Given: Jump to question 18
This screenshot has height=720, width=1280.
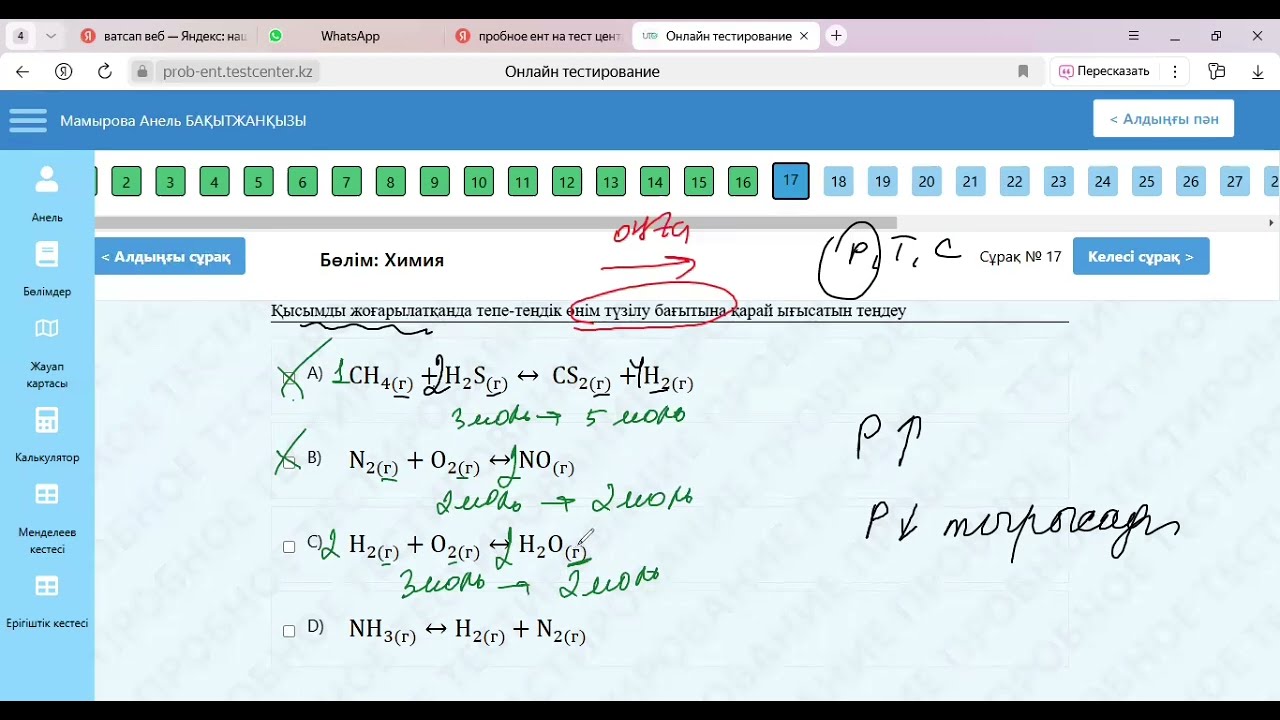Looking at the screenshot, I should click(x=838, y=181).
